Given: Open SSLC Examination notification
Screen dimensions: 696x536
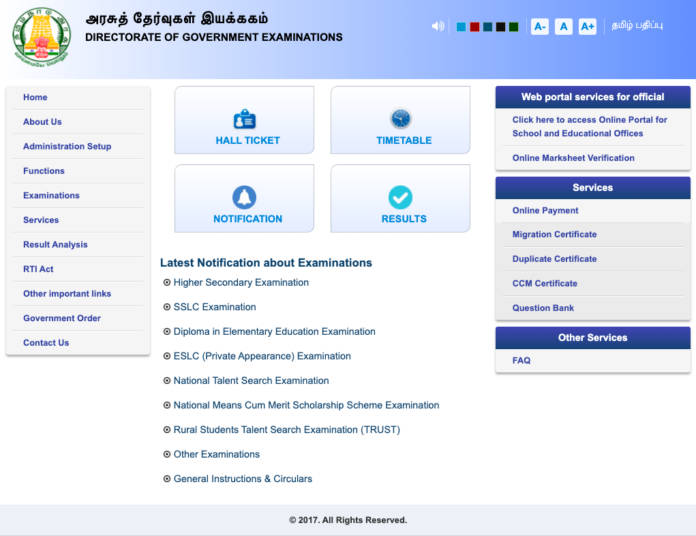Looking at the screenshot, I should tap(215, 307).
